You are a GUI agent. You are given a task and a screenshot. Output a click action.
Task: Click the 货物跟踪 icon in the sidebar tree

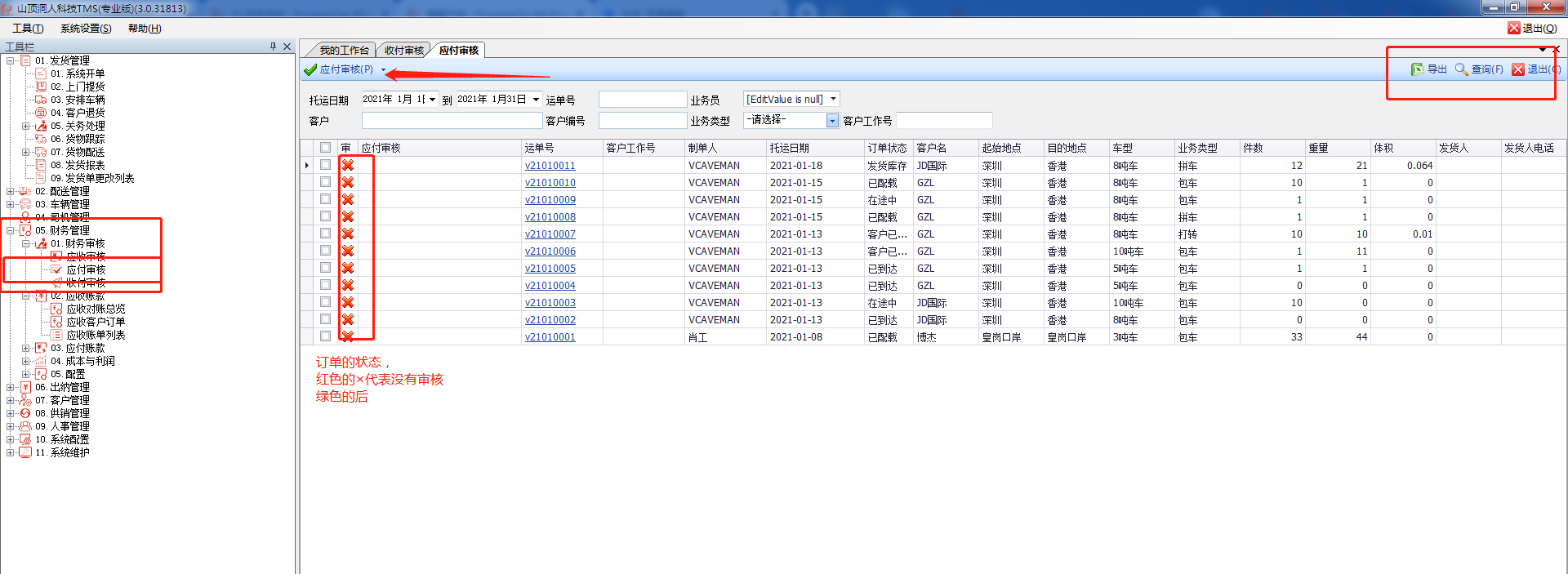(x=41, y=139)
